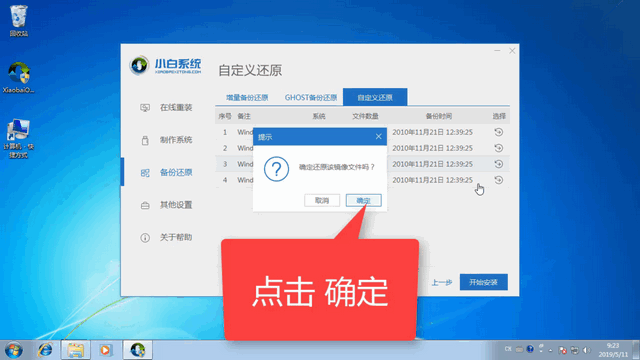This screenshot has width=640, height=360.
Task: Show hidden tray icons arrow
Action: (x=550, y=350)
